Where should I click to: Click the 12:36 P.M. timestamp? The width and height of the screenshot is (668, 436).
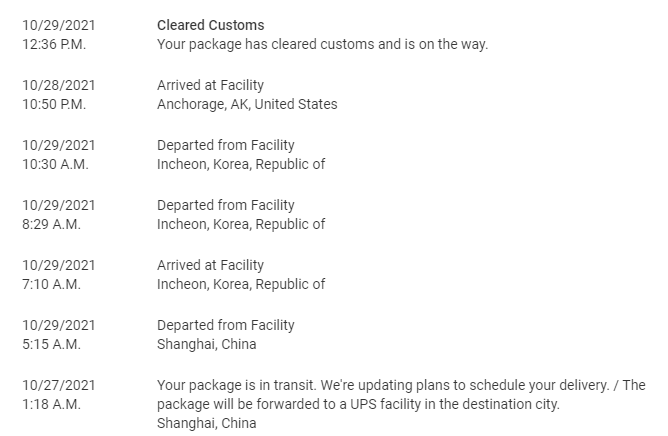(x=54, y=45)
